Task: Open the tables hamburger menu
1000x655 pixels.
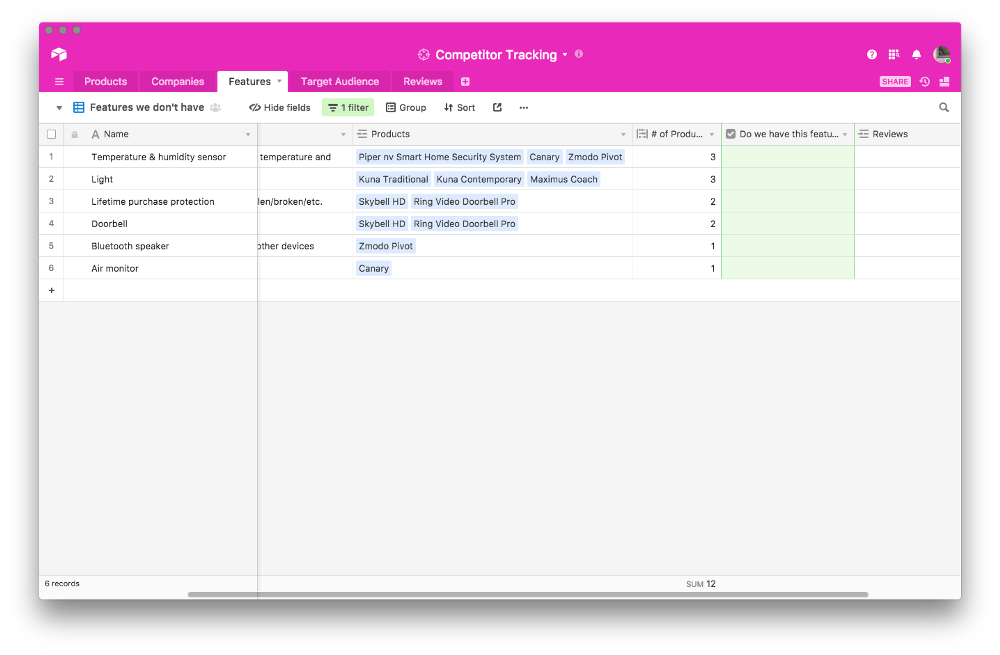Action: 59,82
